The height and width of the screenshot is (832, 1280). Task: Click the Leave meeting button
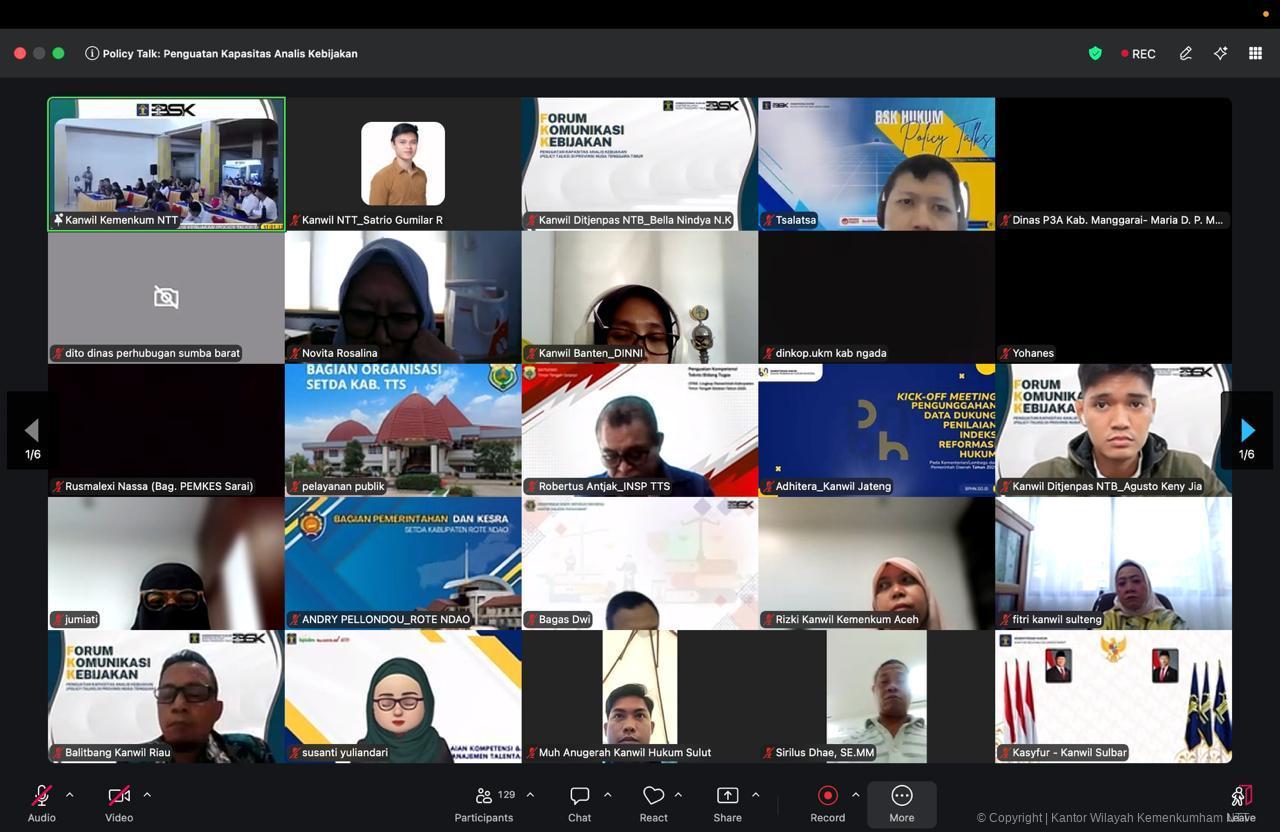coord(1240,803)
